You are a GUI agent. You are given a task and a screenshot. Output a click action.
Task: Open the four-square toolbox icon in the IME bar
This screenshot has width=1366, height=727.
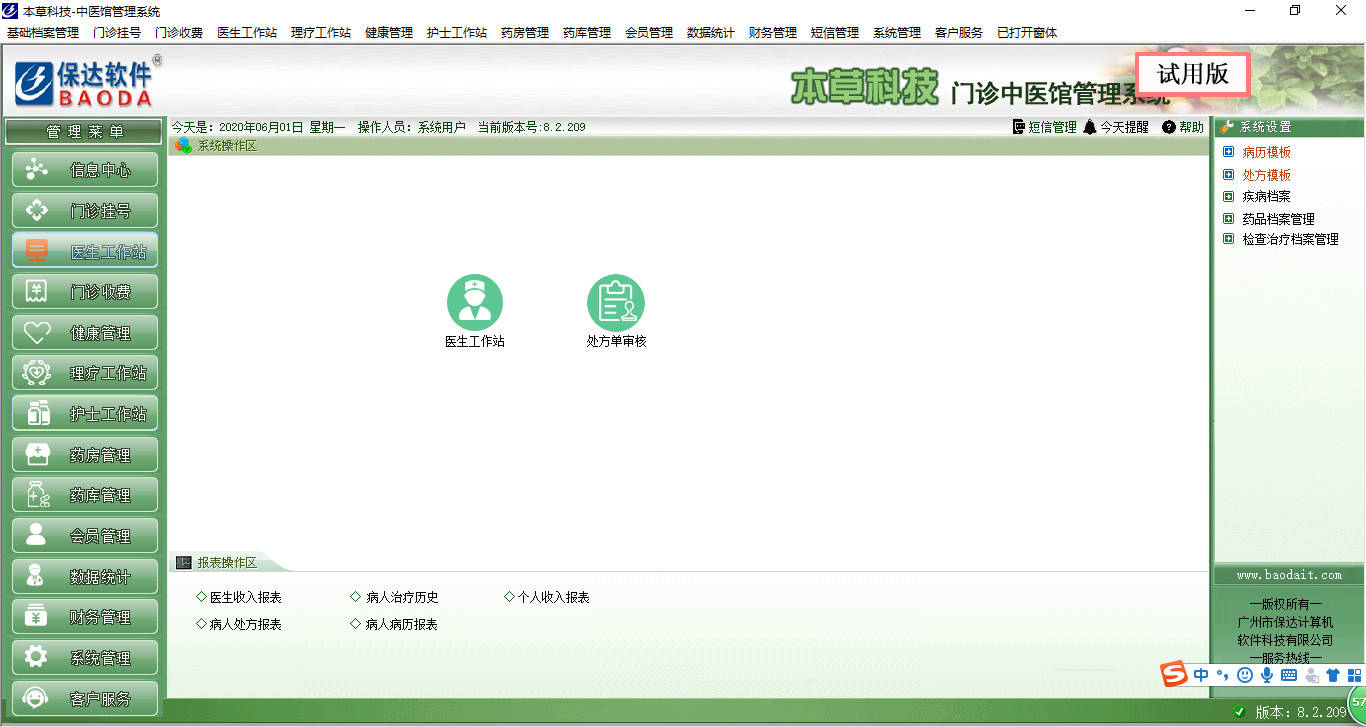[1354, 676]
